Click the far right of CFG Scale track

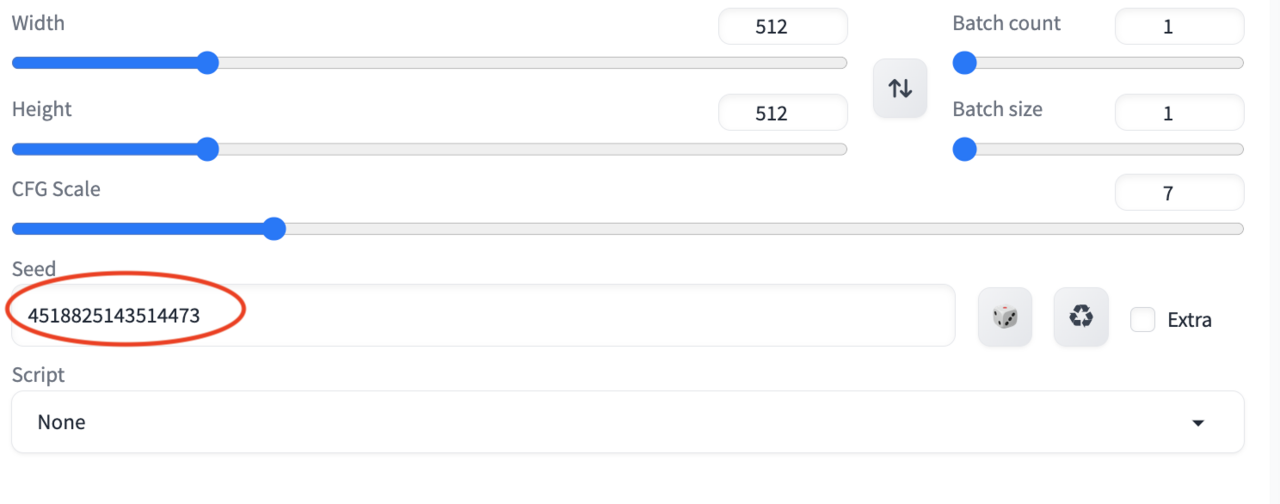[x=1238, y=229]
